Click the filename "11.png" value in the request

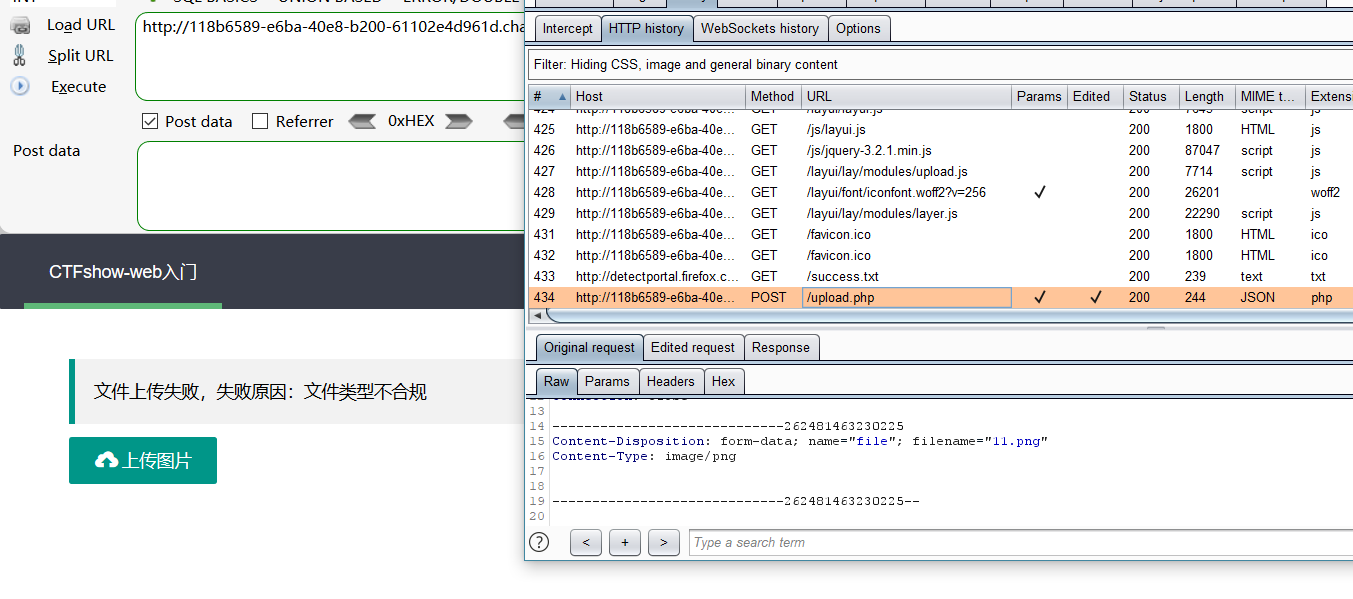coord(1015,441)
